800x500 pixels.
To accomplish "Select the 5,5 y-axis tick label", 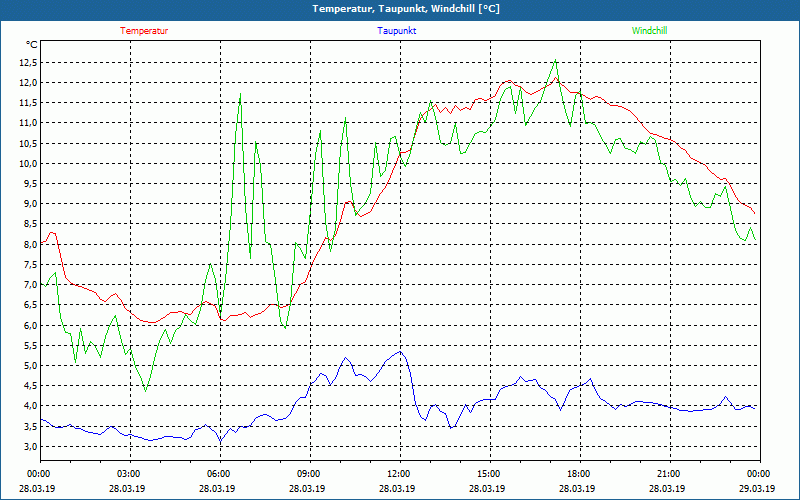I will 29,346.
